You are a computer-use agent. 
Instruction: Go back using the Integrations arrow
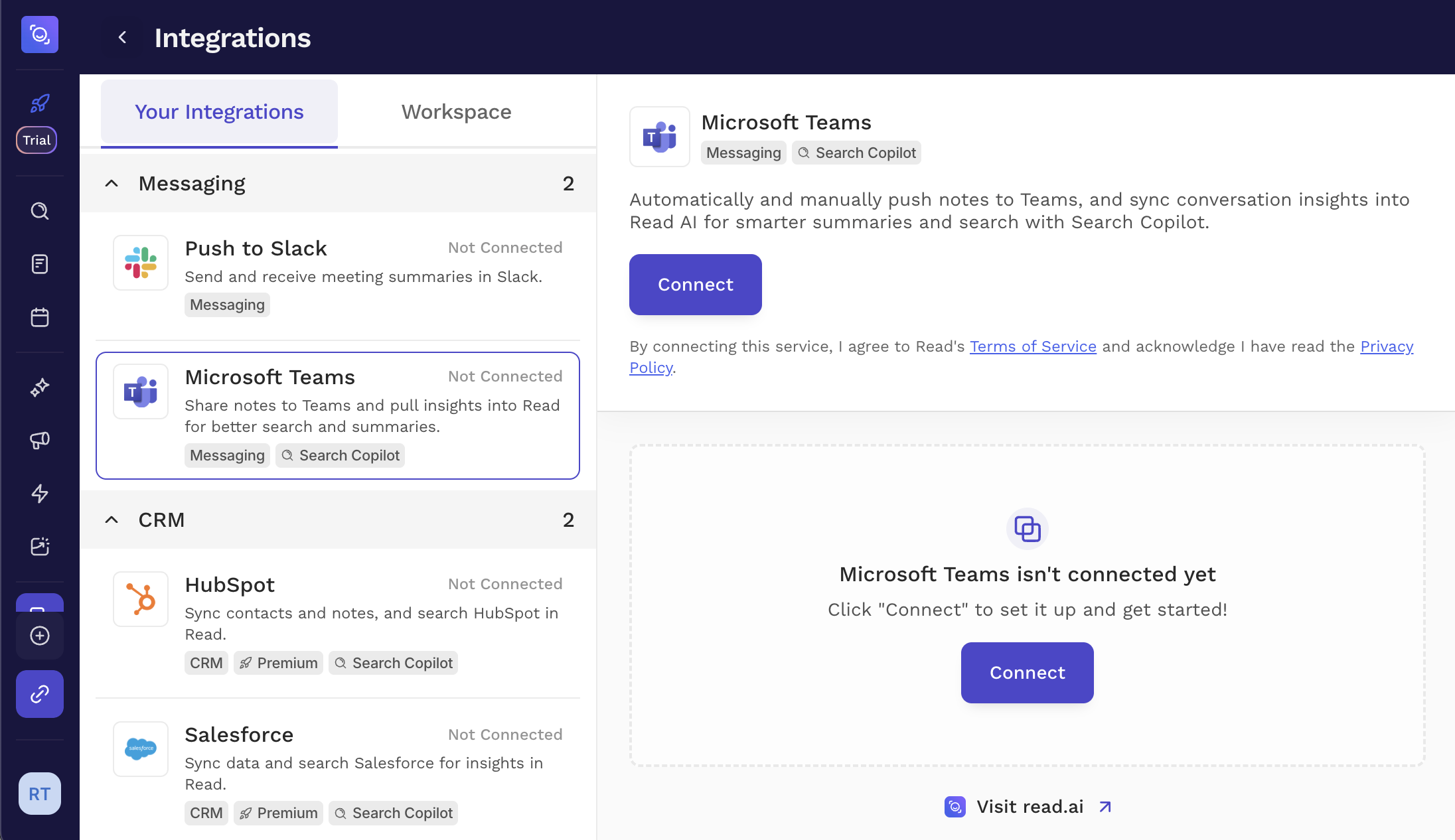pyautogui.click(x=122, y=38)
